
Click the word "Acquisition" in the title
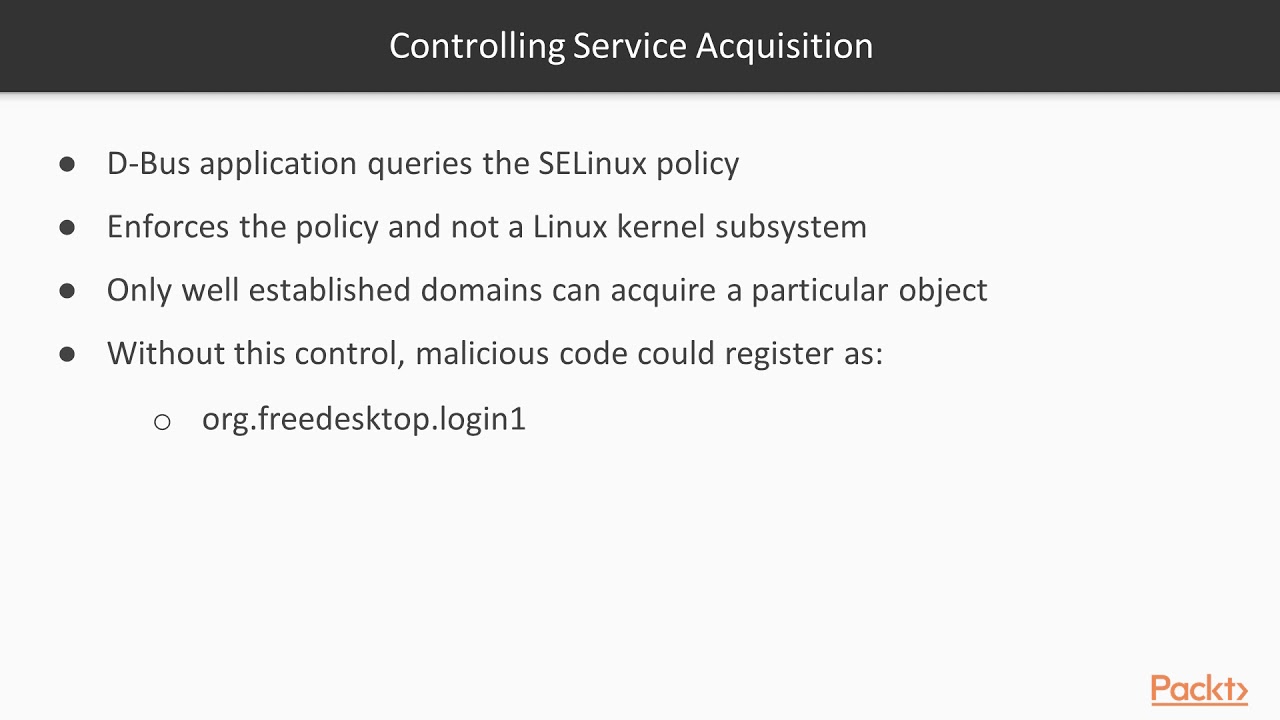pyautogui.click(x=784, y=46)
